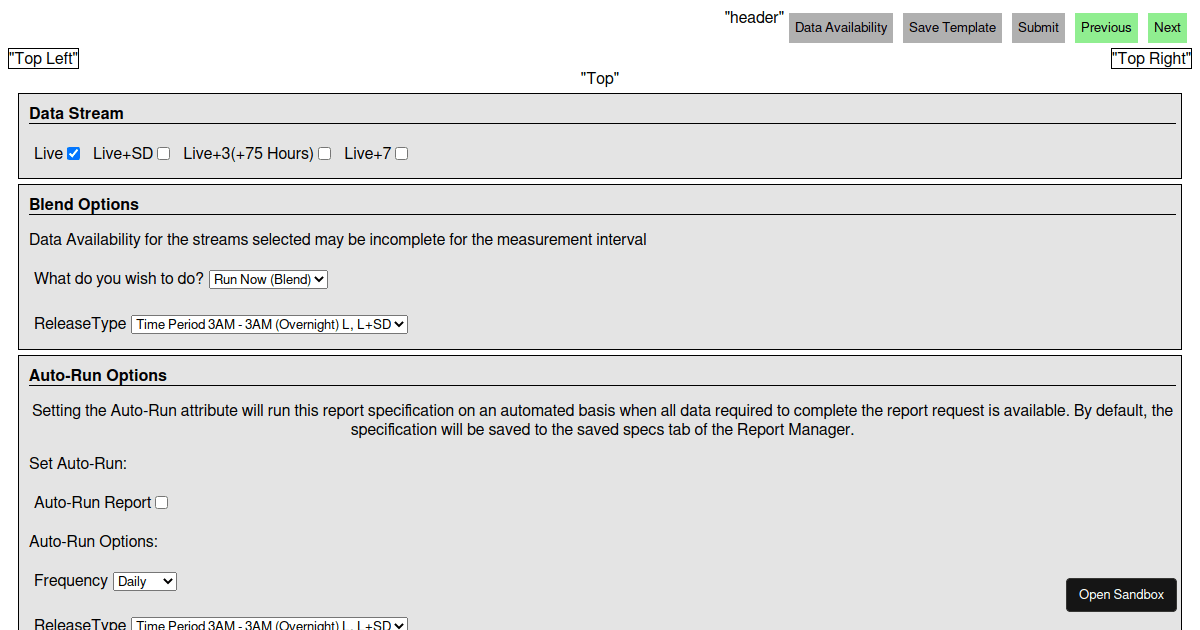Open the Run Now (Blend) dropdown
The height and width of the screenshot is (630, 1200).
click(x=268, y=279)
